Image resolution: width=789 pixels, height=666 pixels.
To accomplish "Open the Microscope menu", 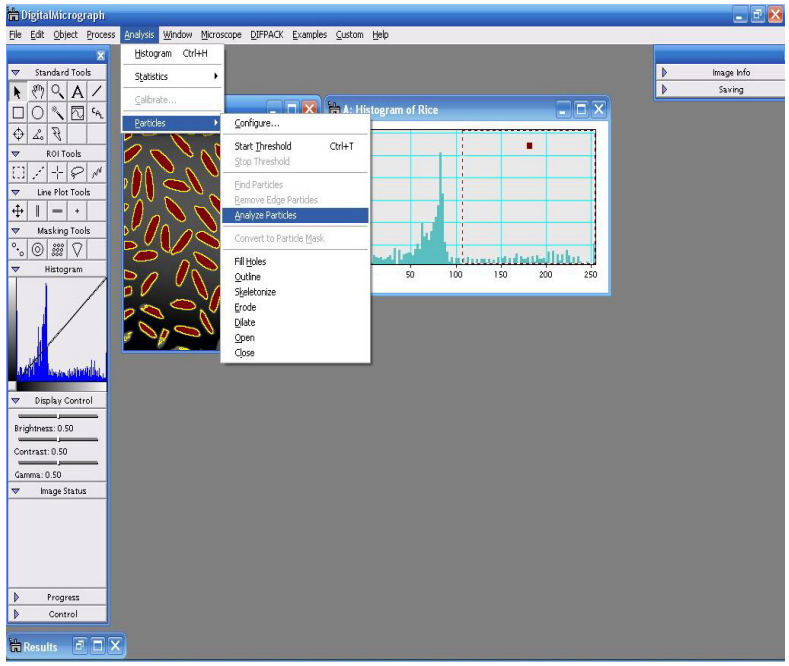I will pyautogui.click(x=221, y=35).
